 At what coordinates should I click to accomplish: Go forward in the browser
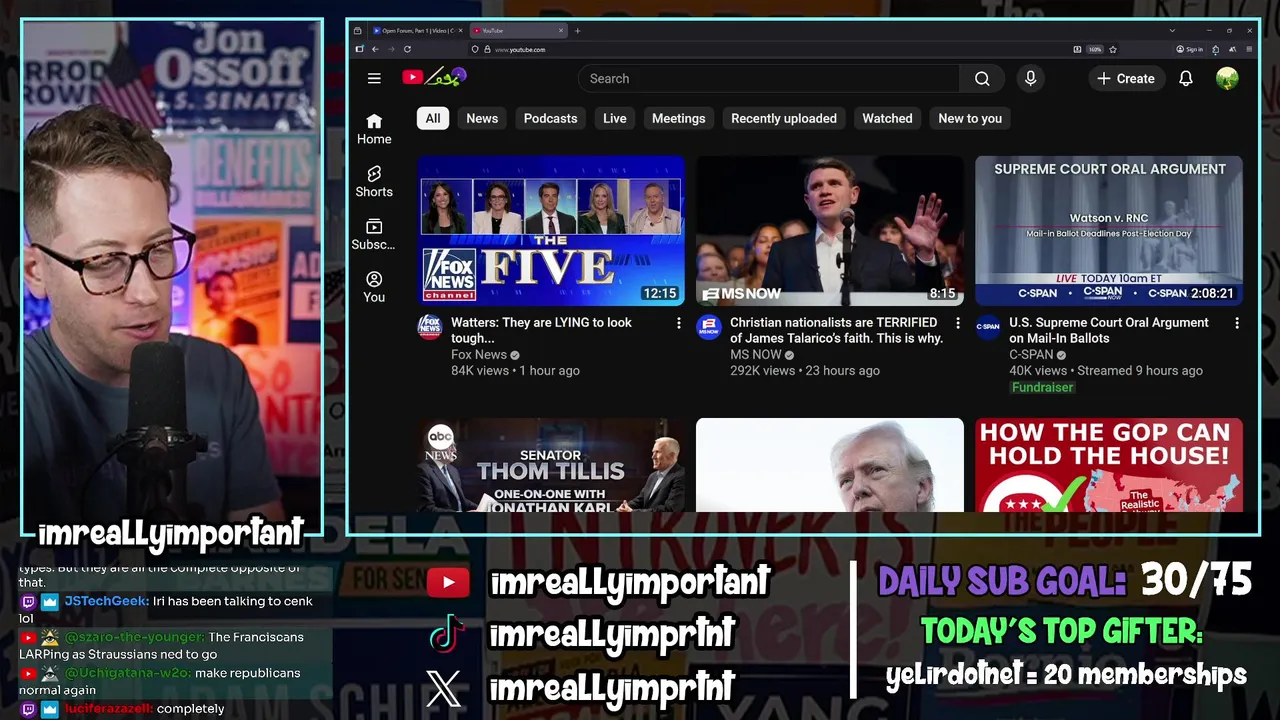(391, 49)
